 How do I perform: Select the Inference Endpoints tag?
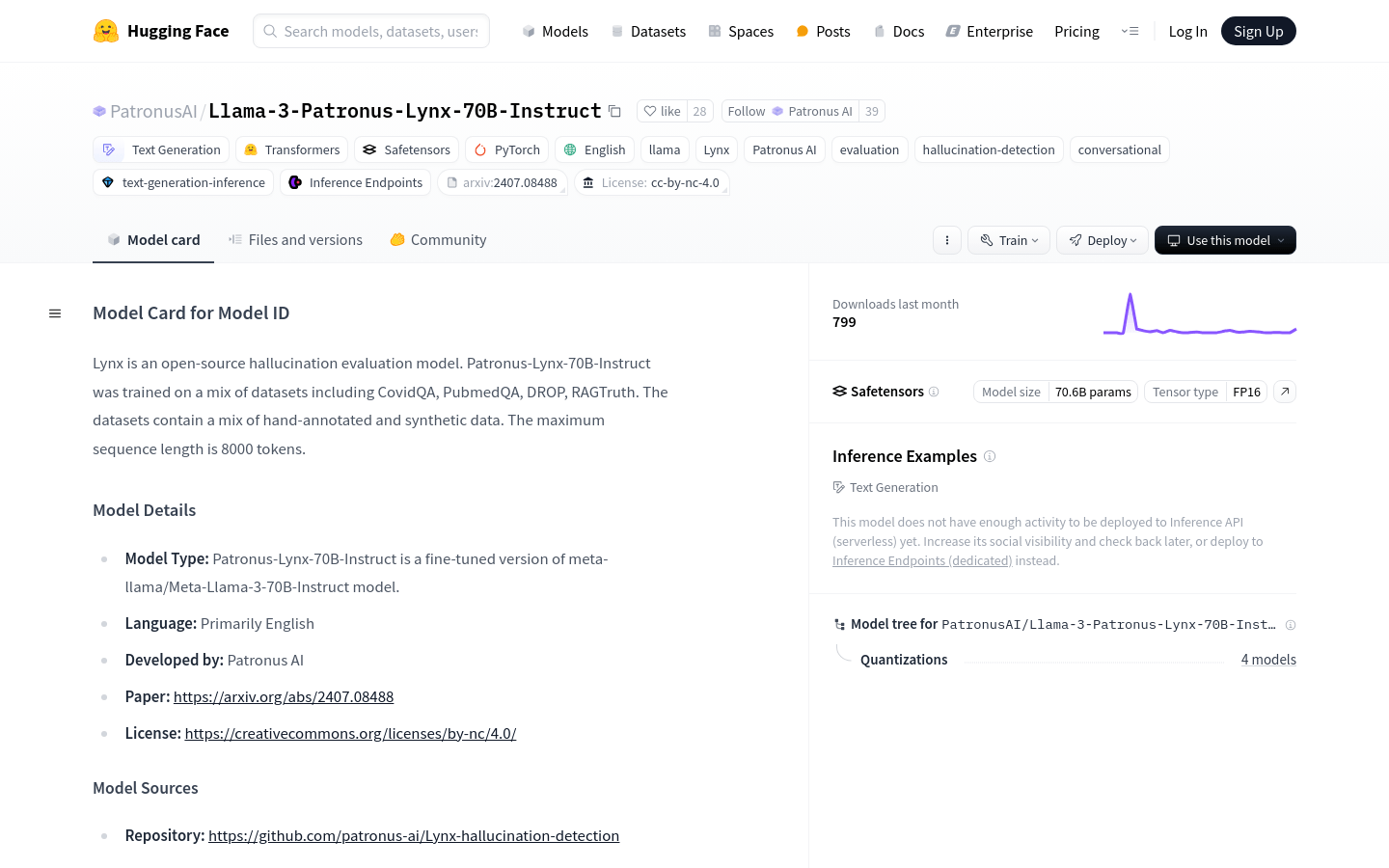click(355, 182)
